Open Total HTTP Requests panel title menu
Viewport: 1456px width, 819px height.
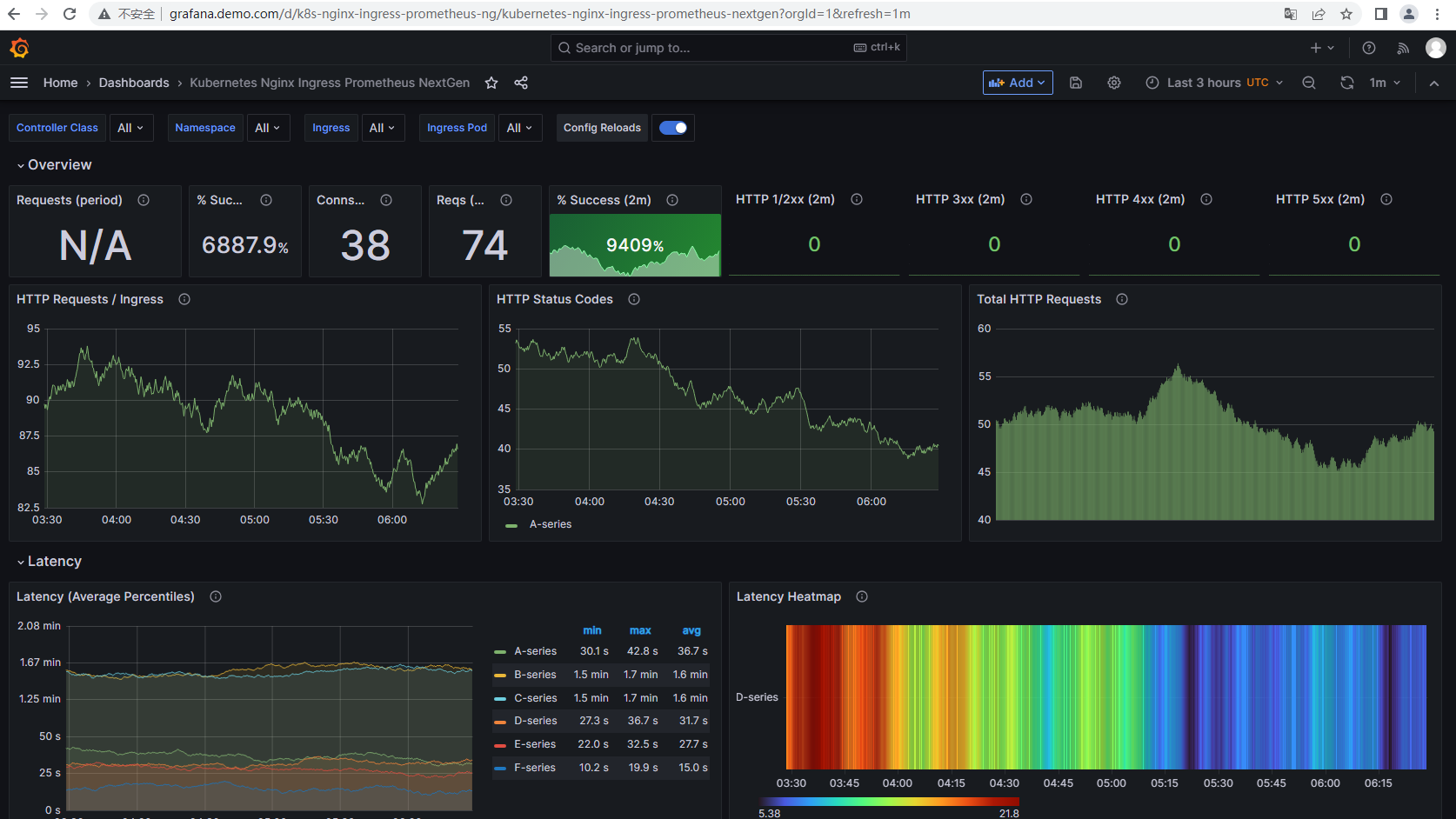(x=1039, y=299)
